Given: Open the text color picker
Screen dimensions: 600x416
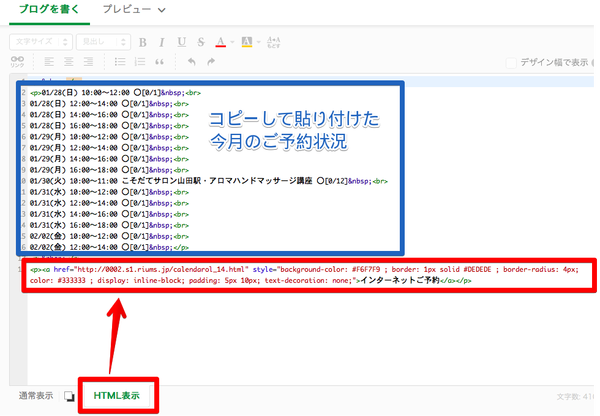Looking at the screenshot, I should 222,42.
